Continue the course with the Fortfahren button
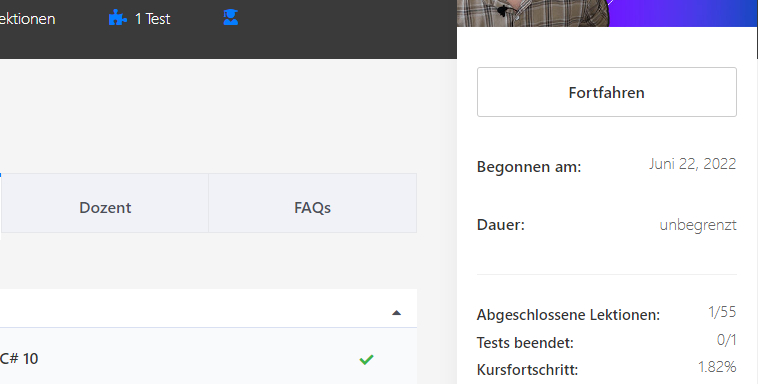Viewport: 758px width, 384px height. point(607,92)
